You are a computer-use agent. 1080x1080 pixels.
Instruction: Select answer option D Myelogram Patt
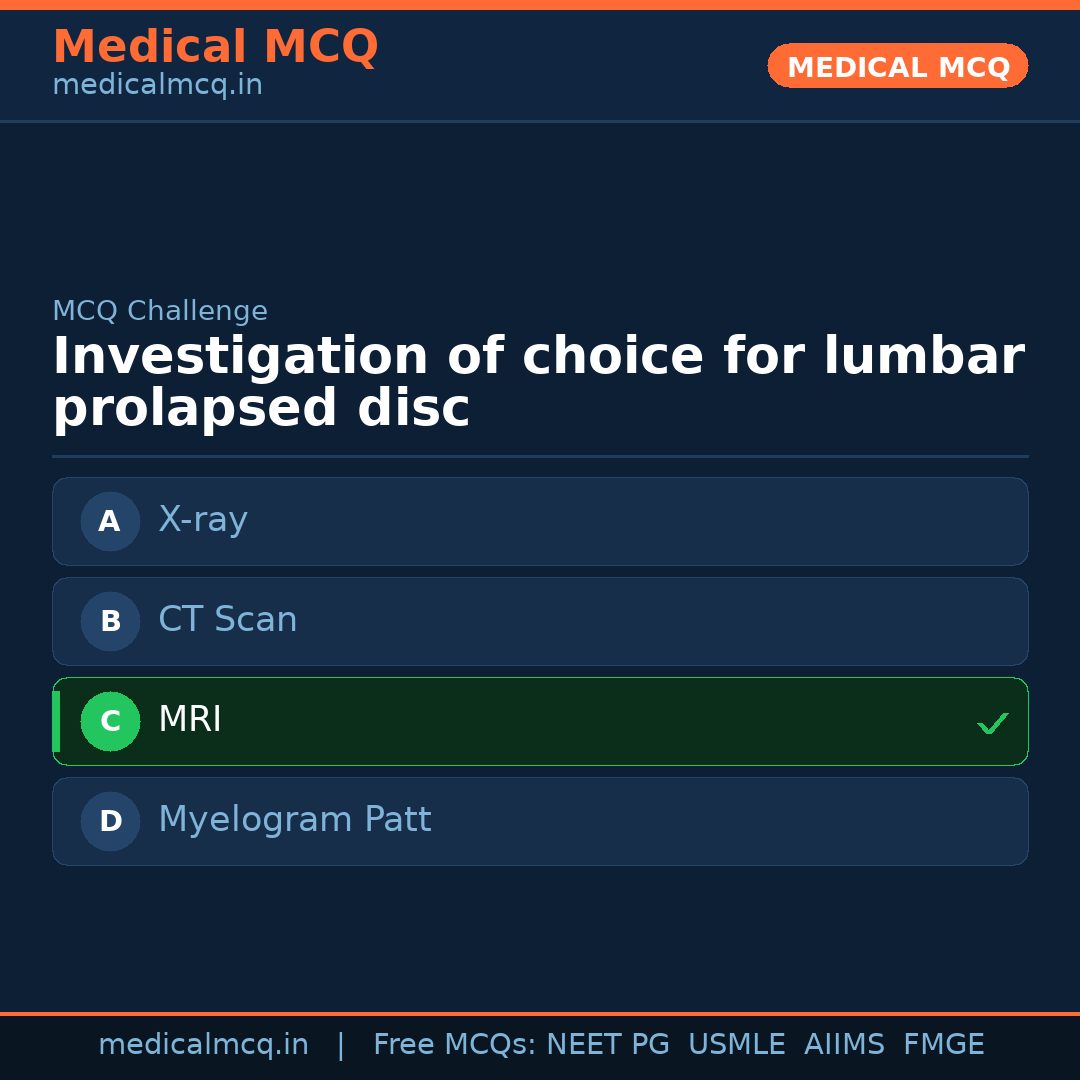click(540, 821)
